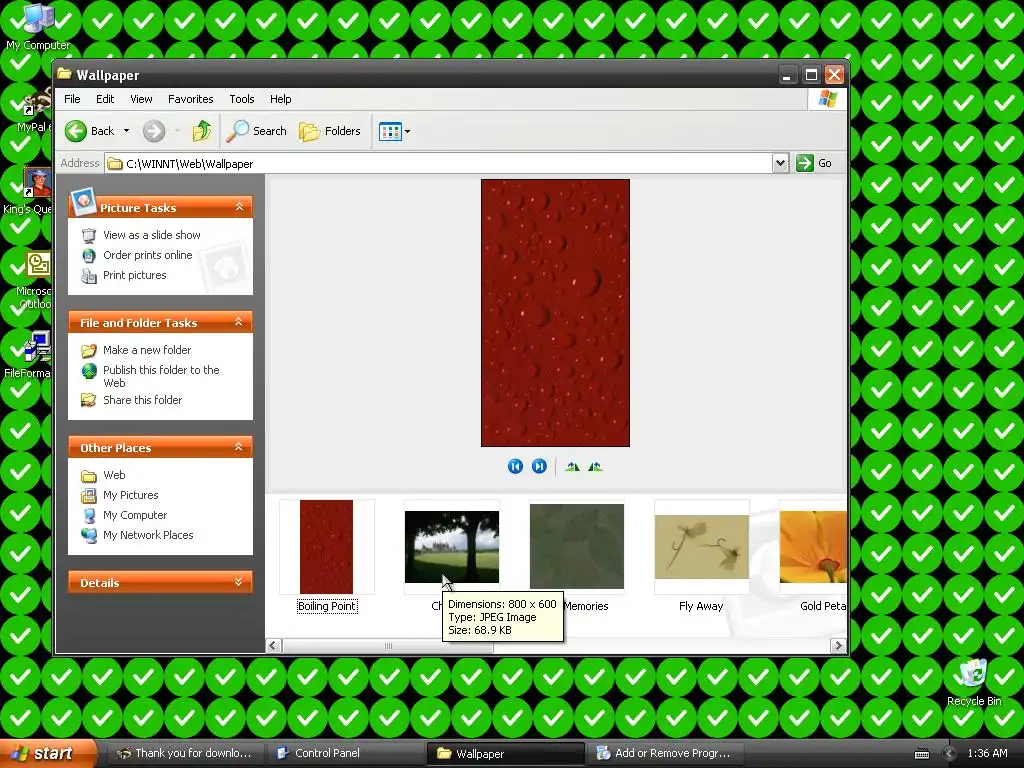Image resolution: width=1024 pixels, height=768 pixels.
Task: Click the Windows flag logo in menu bar
Action: click(x=827, y=99)
